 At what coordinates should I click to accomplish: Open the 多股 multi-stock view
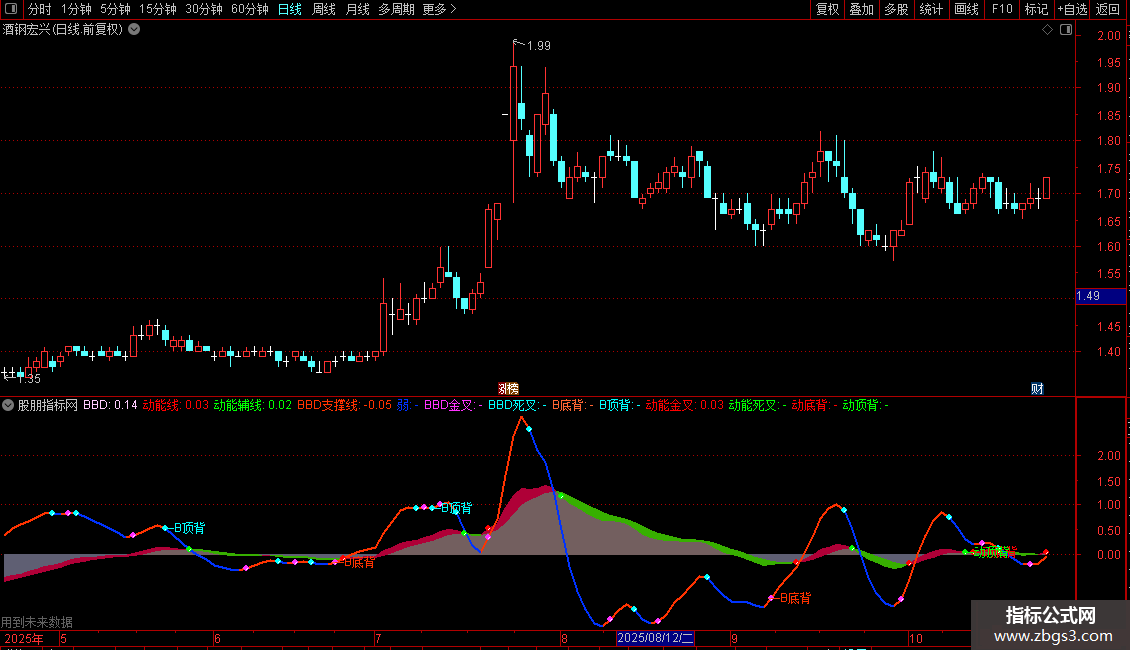coord(897,9)
